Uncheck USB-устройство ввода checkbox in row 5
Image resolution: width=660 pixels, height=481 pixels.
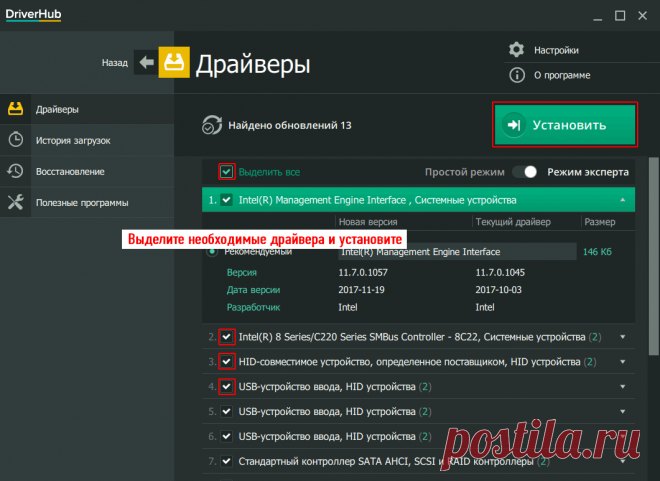pyautogui.click(x=226, y=411)
